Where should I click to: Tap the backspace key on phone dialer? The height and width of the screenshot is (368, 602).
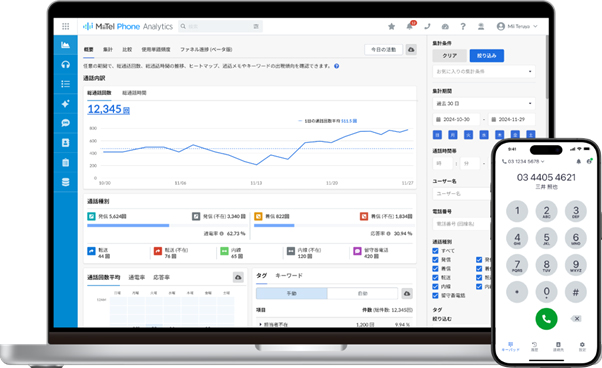pos(576,318)
